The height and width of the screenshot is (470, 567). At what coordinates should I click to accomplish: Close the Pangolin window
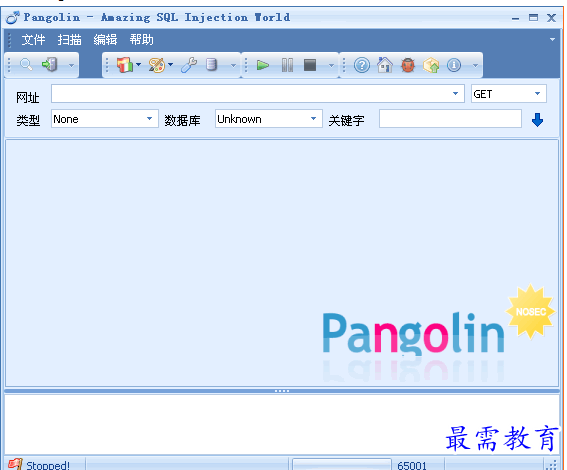(x=551, y=17)
